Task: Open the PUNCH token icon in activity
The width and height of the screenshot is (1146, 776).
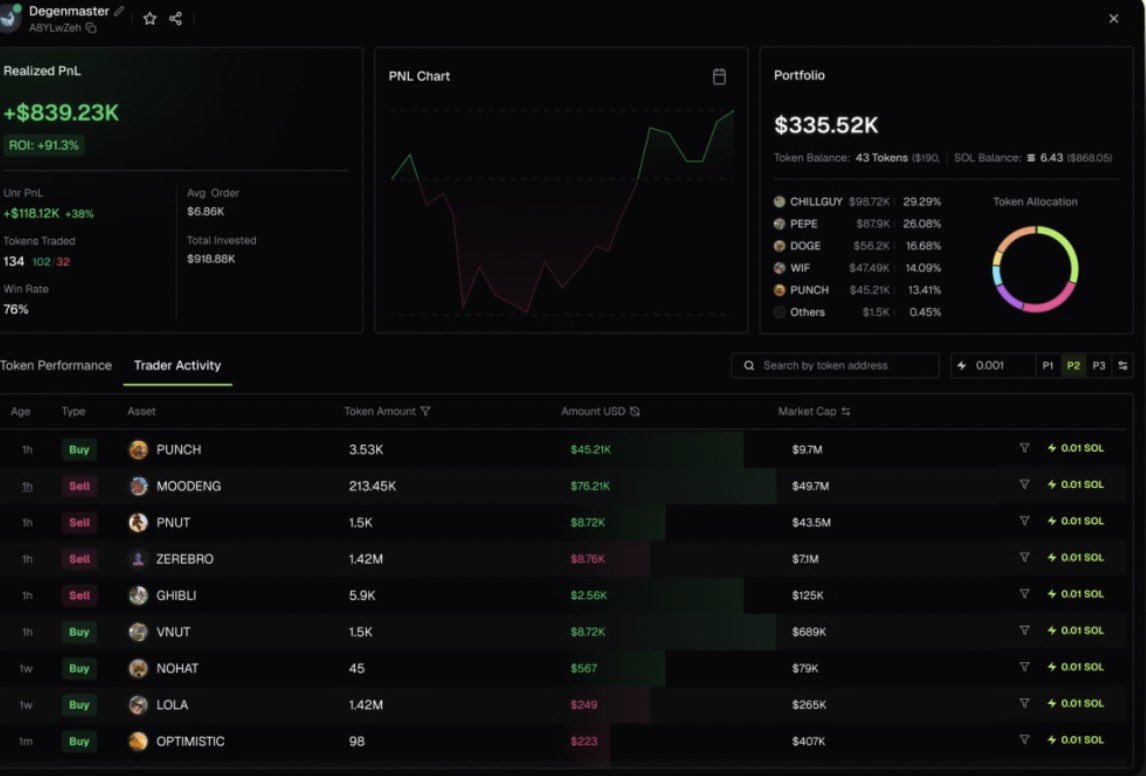Action: (x=138, y=449)
